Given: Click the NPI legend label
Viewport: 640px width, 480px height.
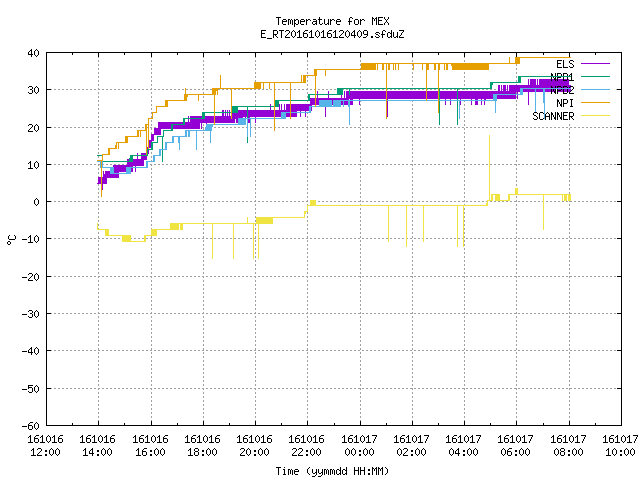Looking at the screenshot, I should (x=565, y=103).
